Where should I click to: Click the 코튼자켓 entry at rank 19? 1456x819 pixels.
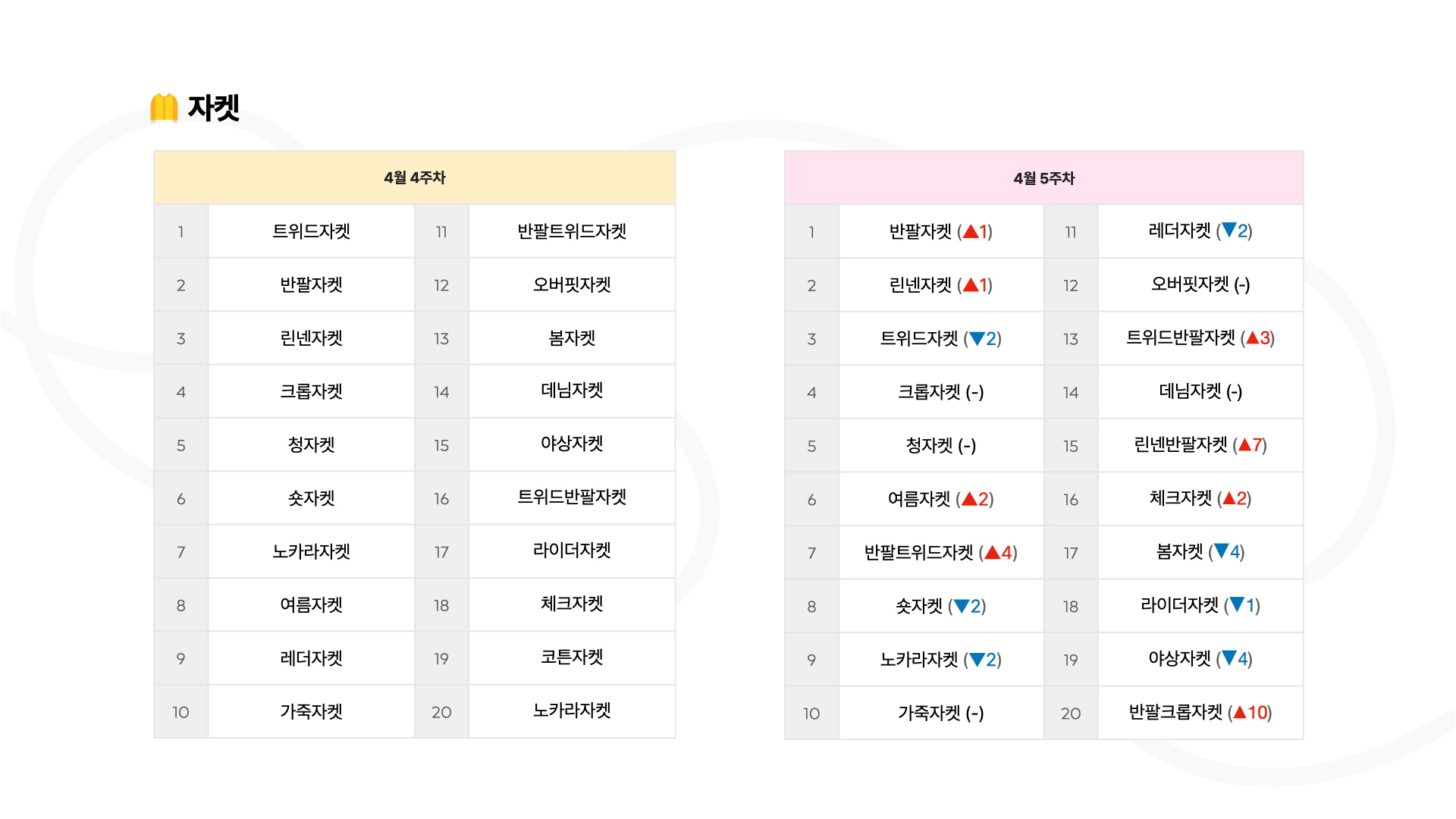pos(572,657)
